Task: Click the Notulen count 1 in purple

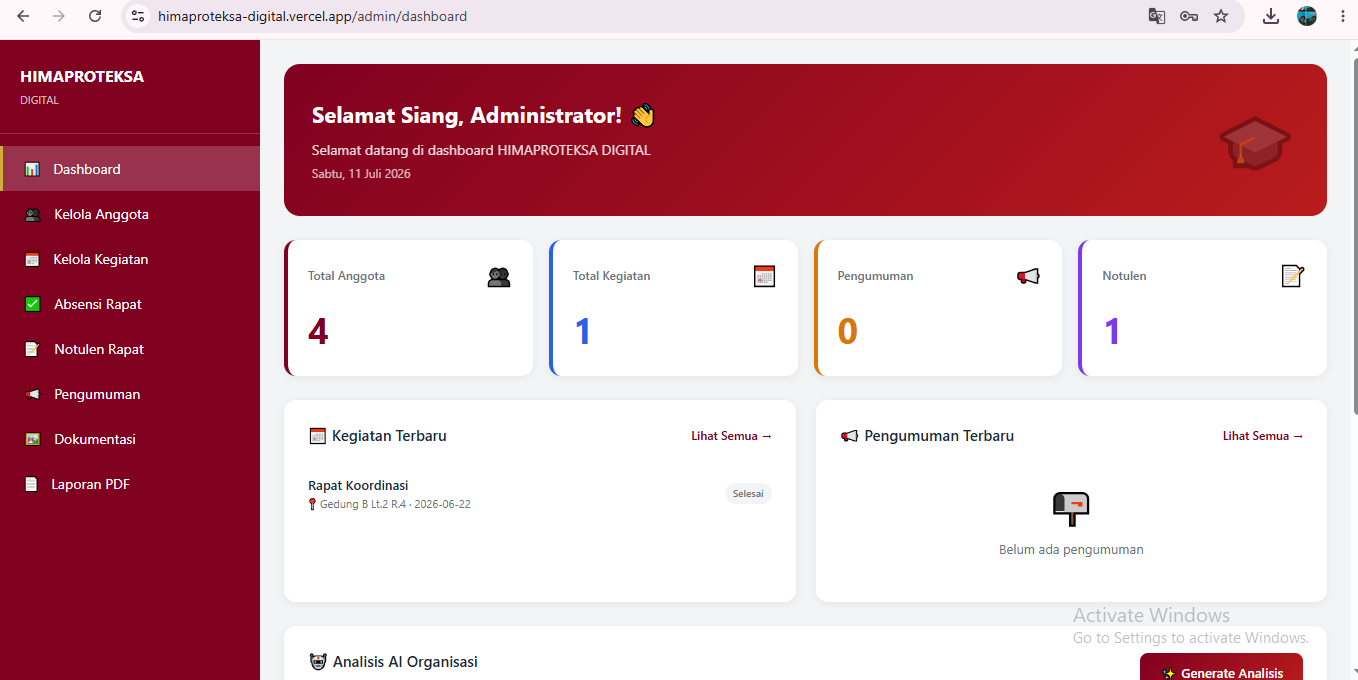Action: [x=1112, y=331]
